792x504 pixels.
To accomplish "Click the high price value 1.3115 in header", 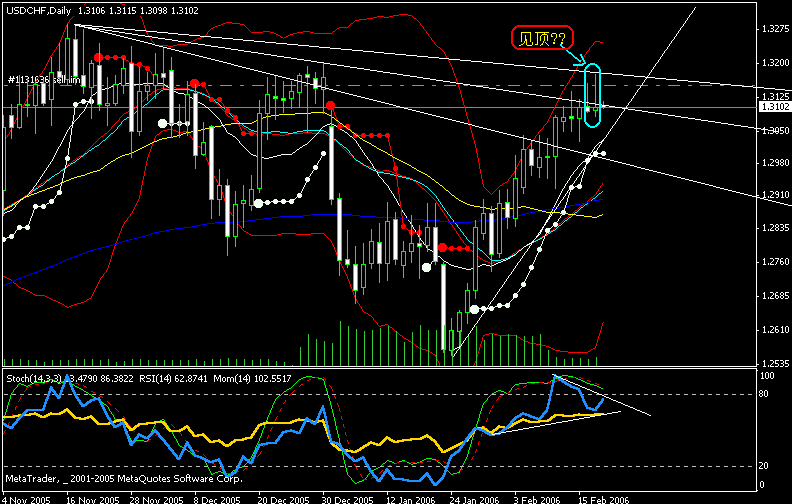I will 122,11.
